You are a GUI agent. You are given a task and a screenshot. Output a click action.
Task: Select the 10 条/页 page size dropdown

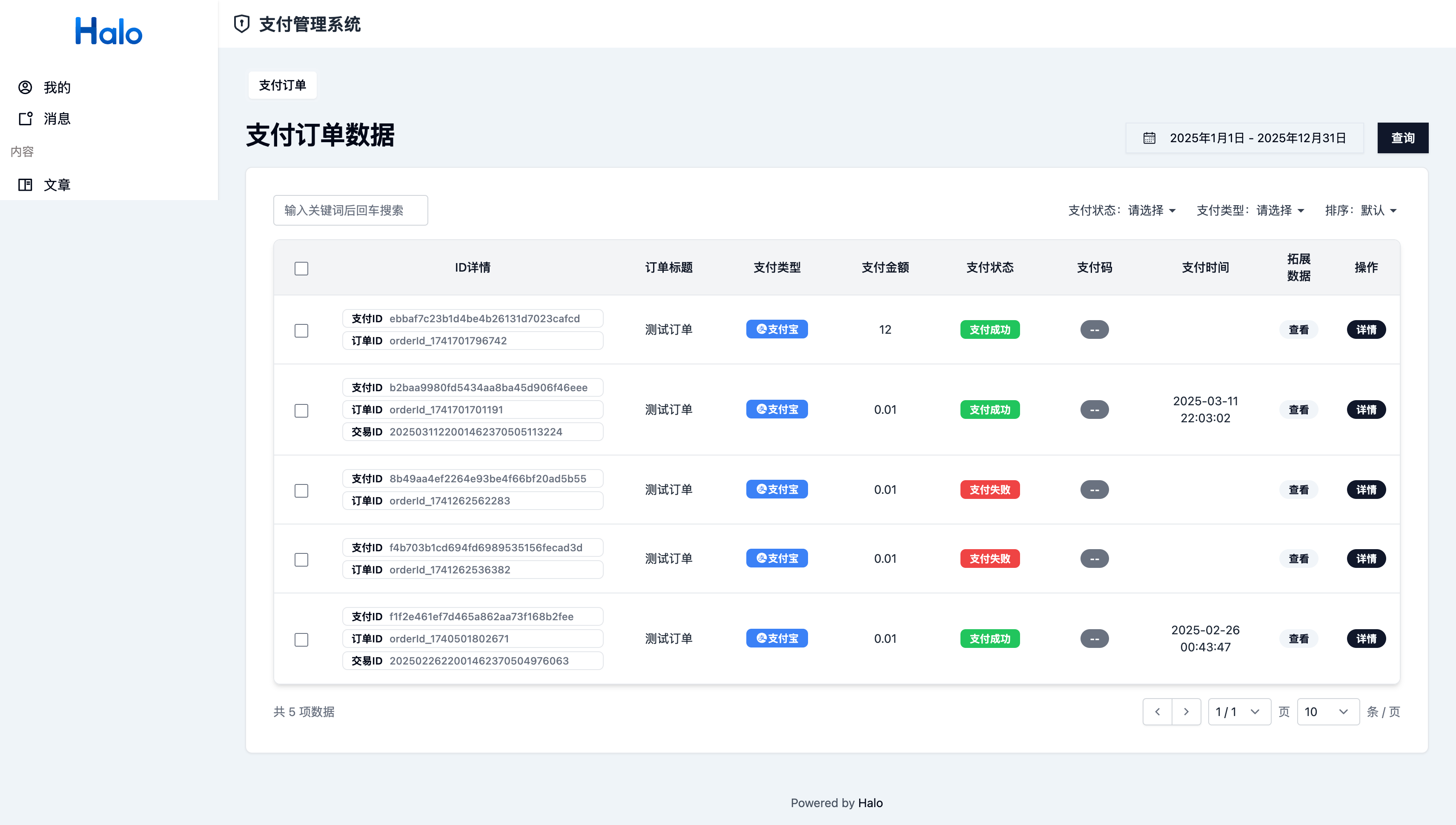1327,711
